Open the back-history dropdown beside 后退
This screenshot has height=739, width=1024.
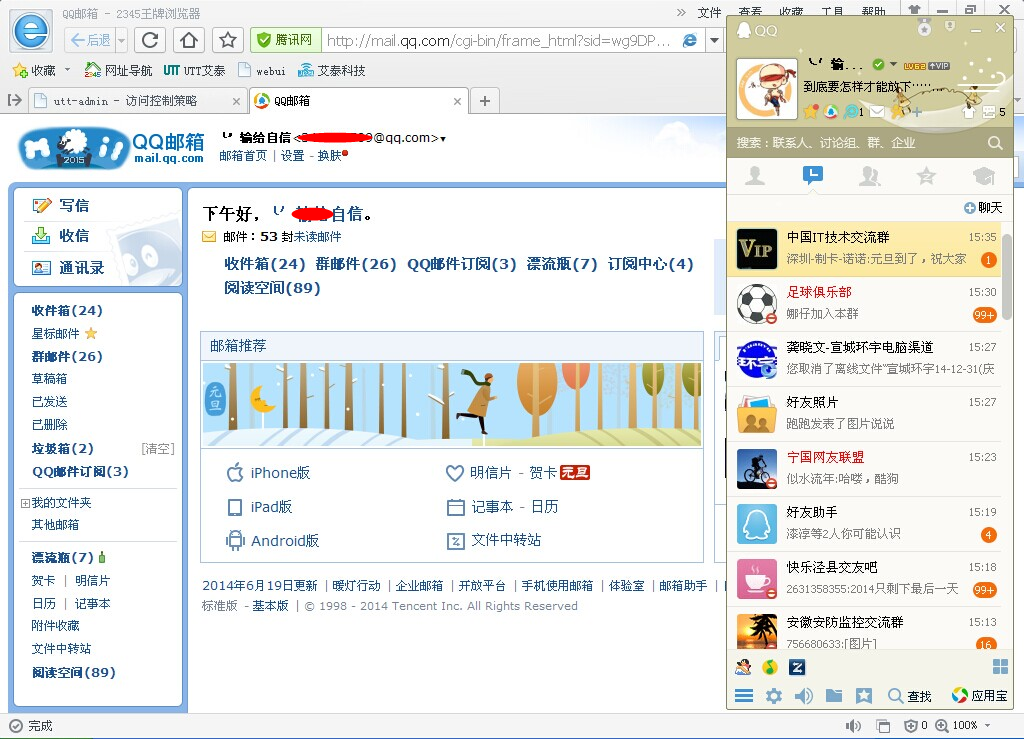click(121, 40)
